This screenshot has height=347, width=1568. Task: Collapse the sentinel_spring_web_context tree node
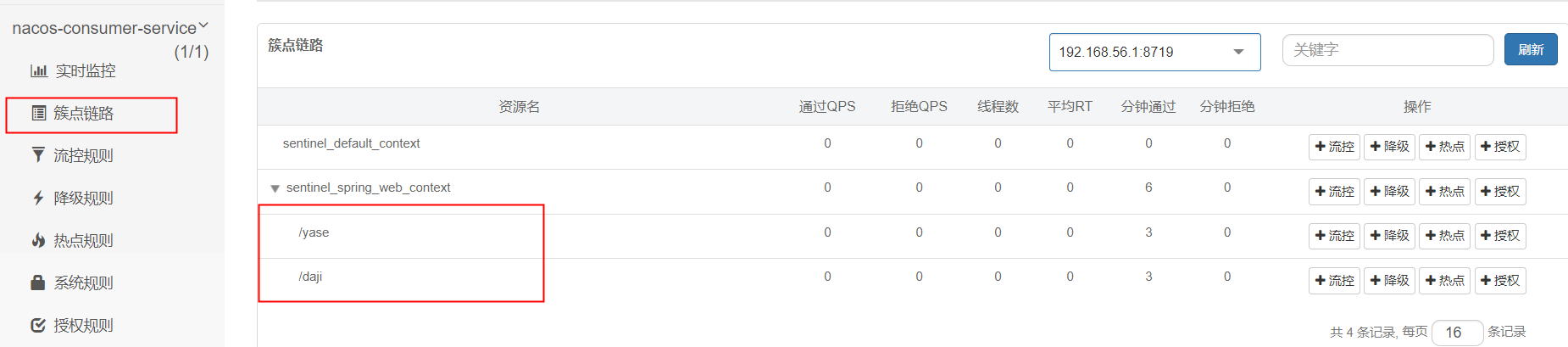pyautogui.click(x=275, y=188)
